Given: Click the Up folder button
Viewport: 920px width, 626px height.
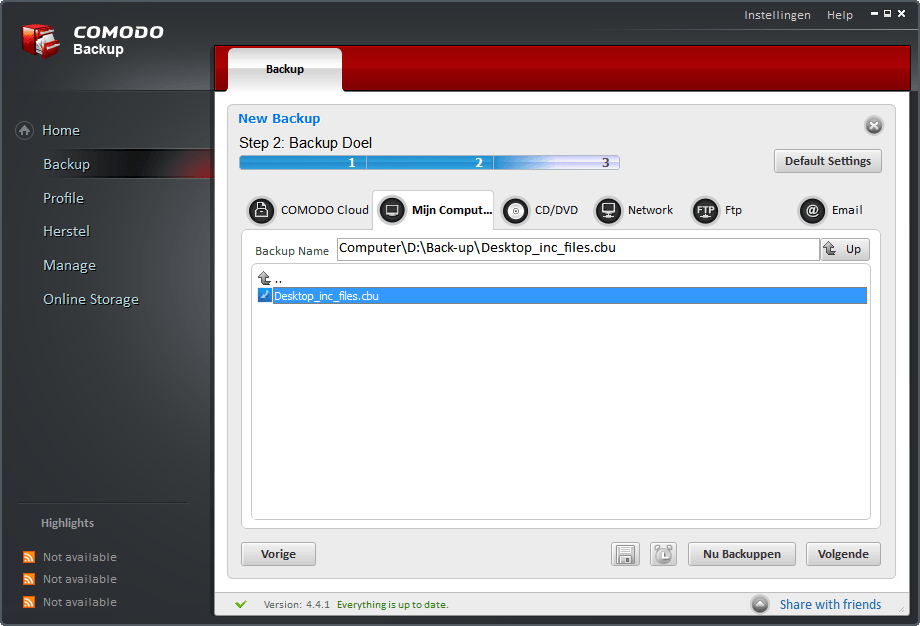Looking at the screenshot, I should click(x=845, y=249).
